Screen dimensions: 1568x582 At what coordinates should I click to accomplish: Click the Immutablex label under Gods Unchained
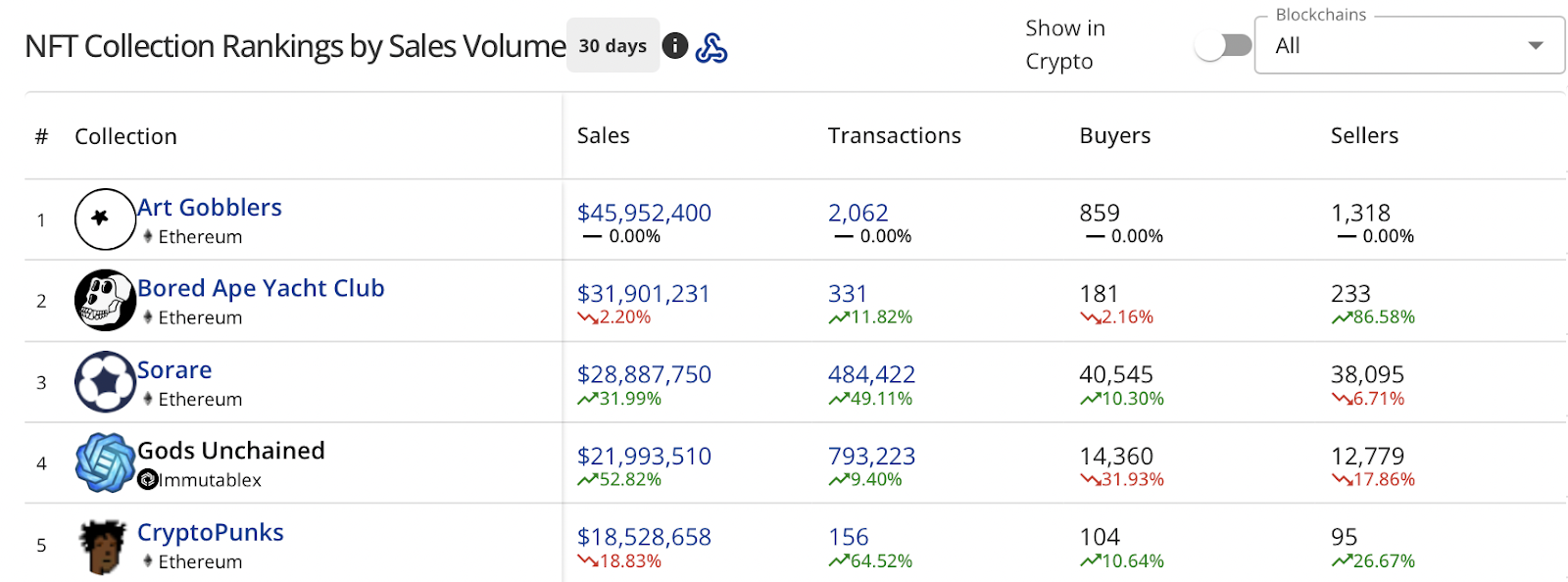210,480
